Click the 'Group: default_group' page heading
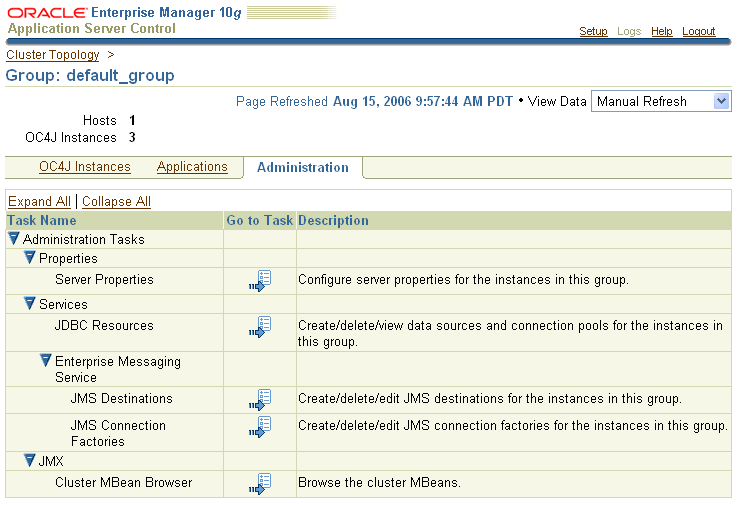738x505 pixels. 90,76
